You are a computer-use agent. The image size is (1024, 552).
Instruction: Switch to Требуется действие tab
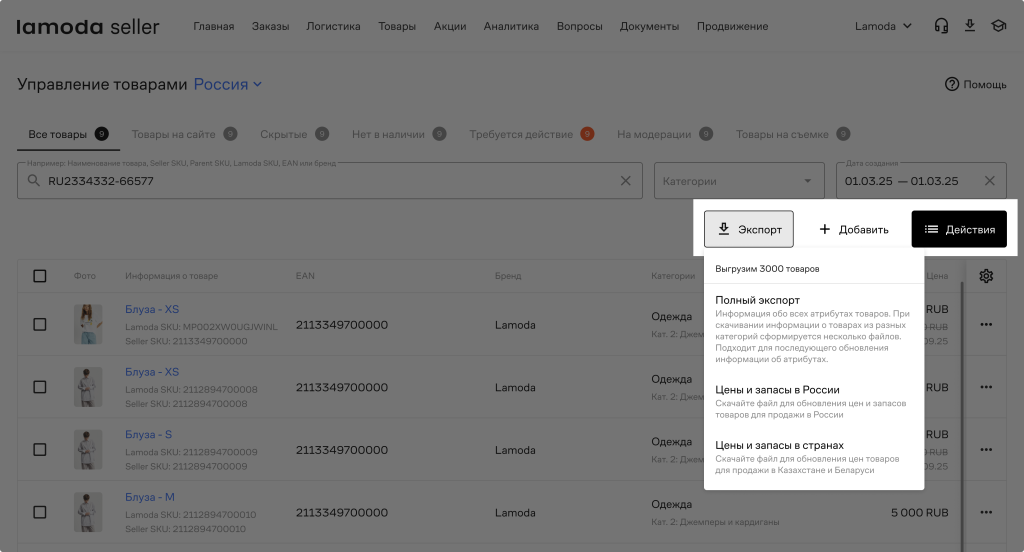click(x=532, y=134)
